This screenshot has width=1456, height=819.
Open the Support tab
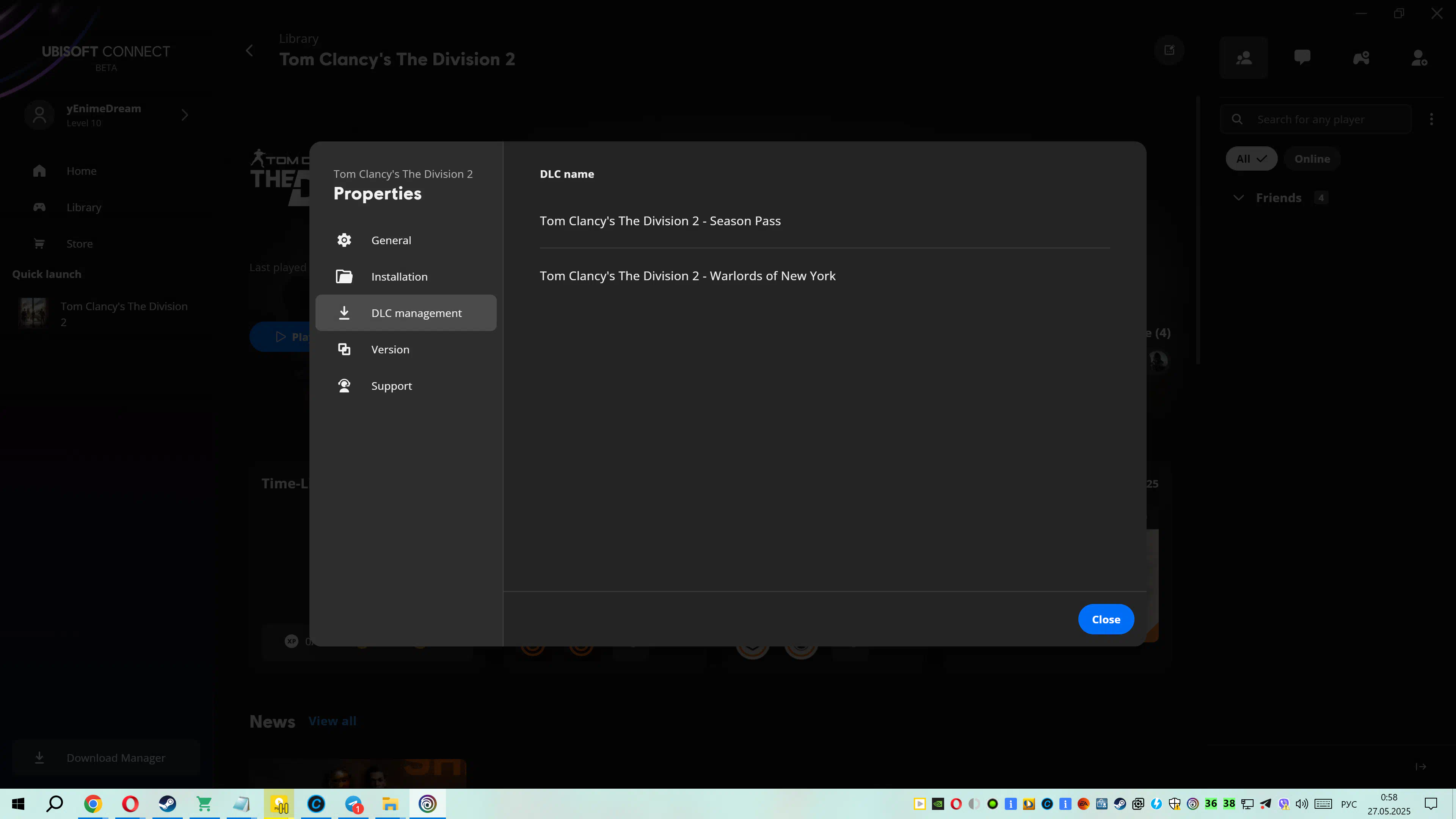pyautogui.click(x=406, y=386)
